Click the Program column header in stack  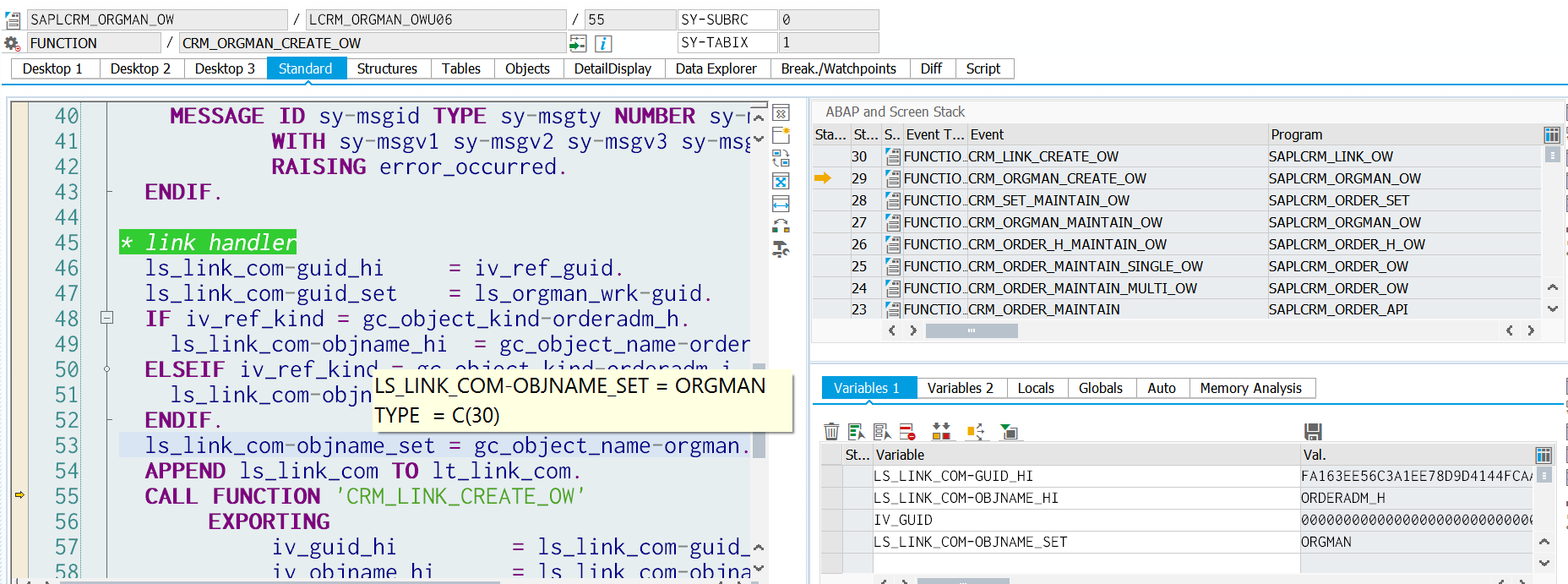click(1403, 134)
